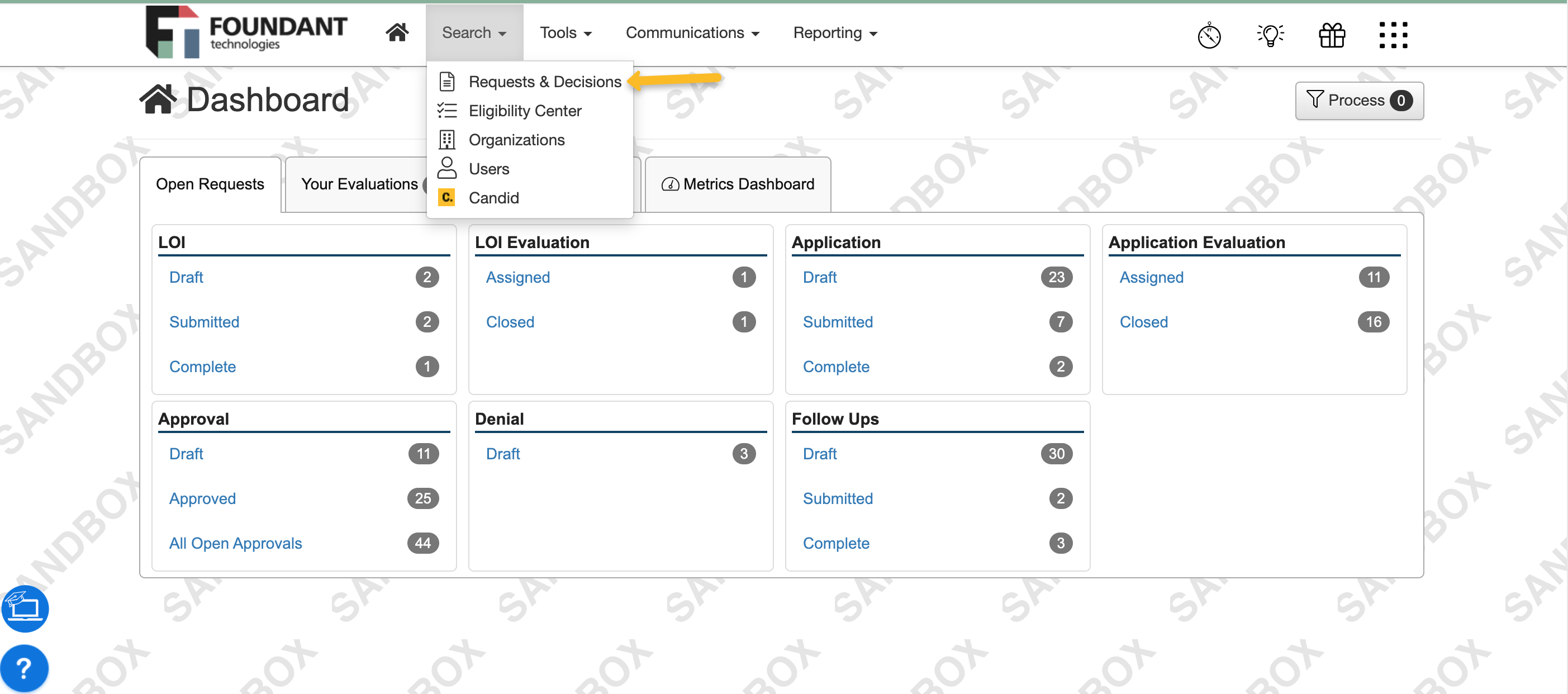Image resolution: width=1568 pixels, height=694 pixels.
Task: Expand the Reporting dropdown
Action: tap(834, 33)
